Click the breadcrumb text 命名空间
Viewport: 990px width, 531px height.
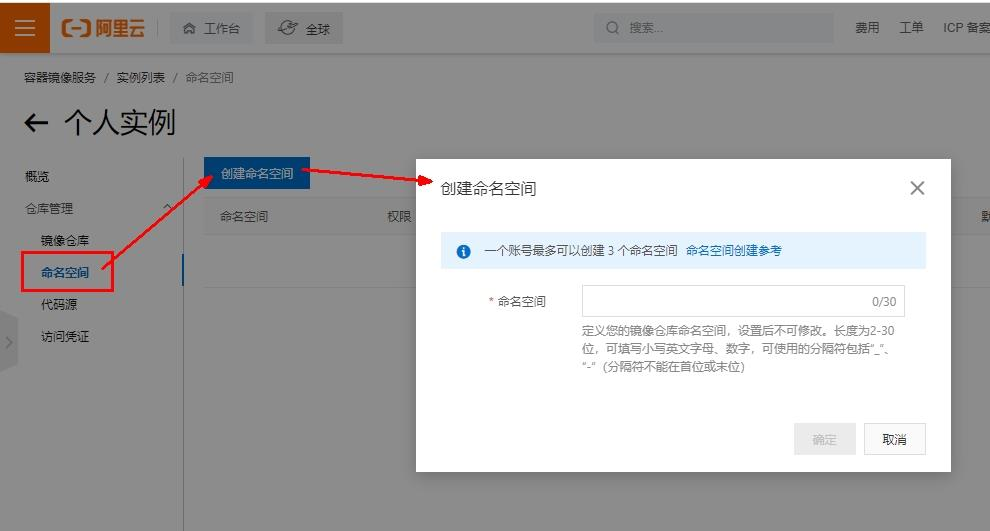(210, 78)
